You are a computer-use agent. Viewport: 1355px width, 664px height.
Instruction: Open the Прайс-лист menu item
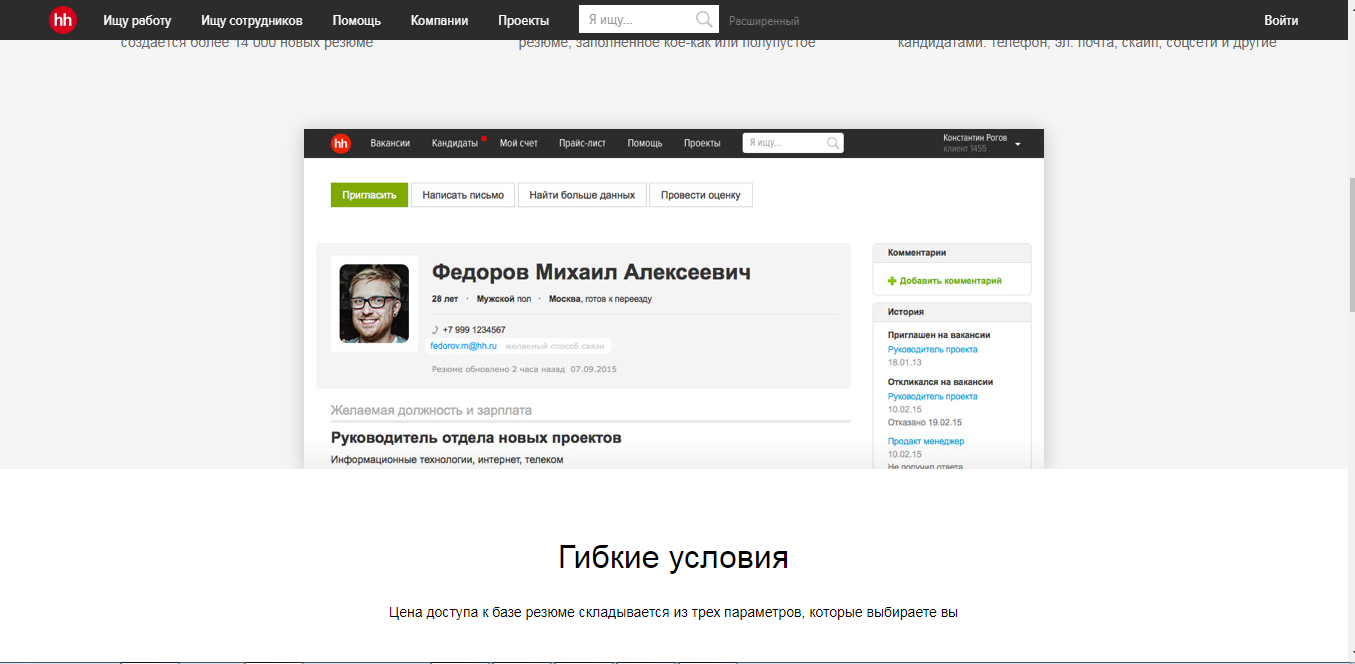(583, 142)
